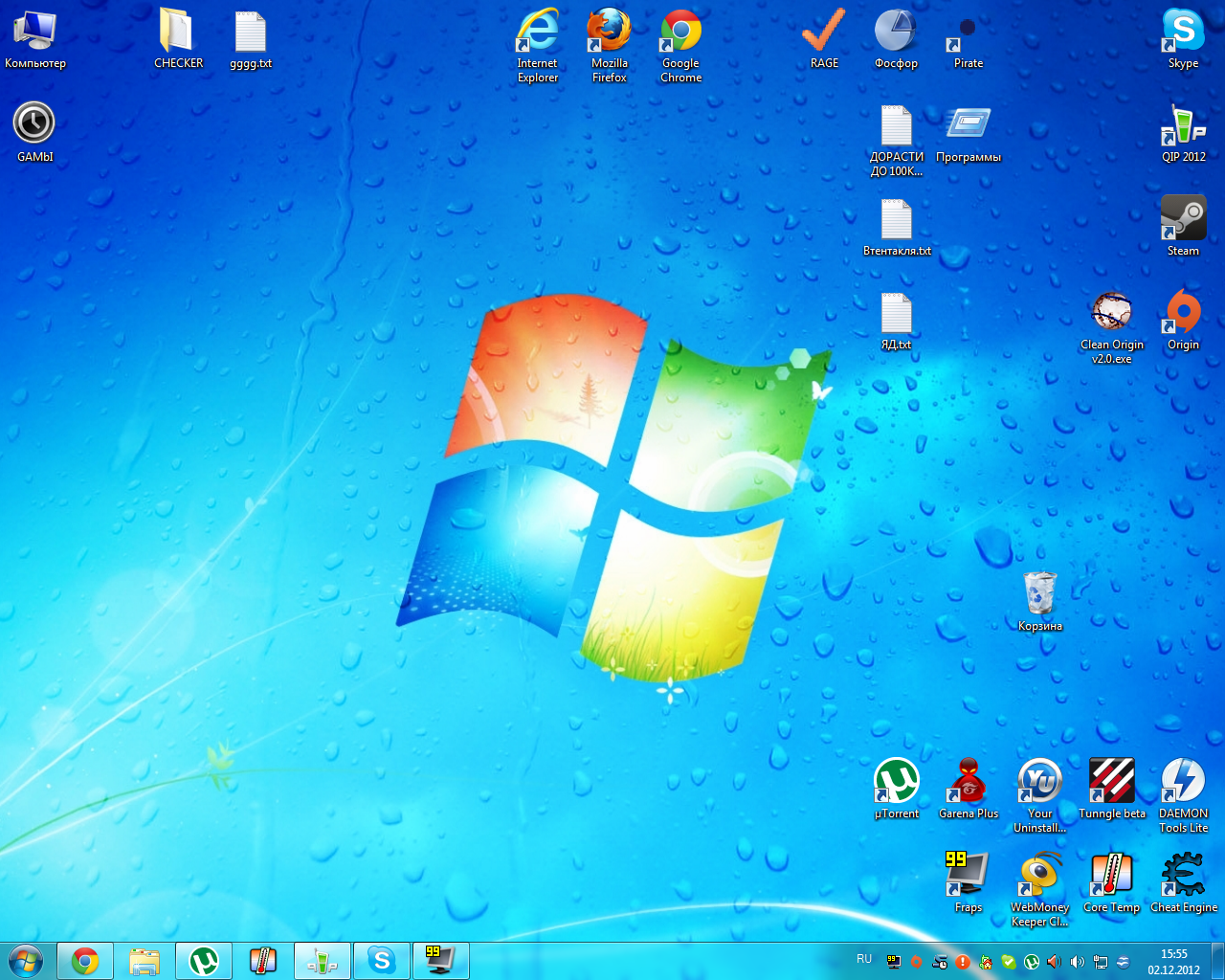Select the Втентакля.txt file

pos(897,228)
